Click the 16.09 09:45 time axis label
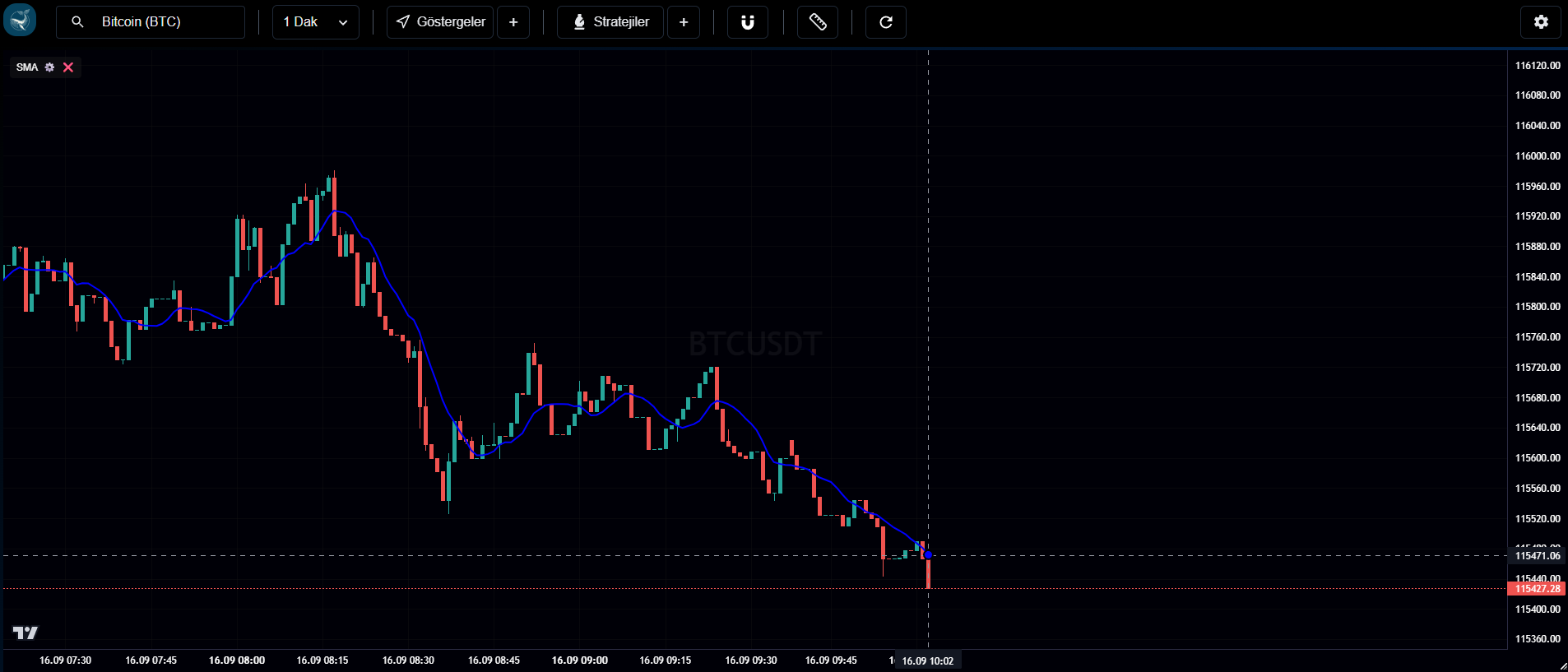The height and width of the screenshot is (672, 1568). [831, 660]
